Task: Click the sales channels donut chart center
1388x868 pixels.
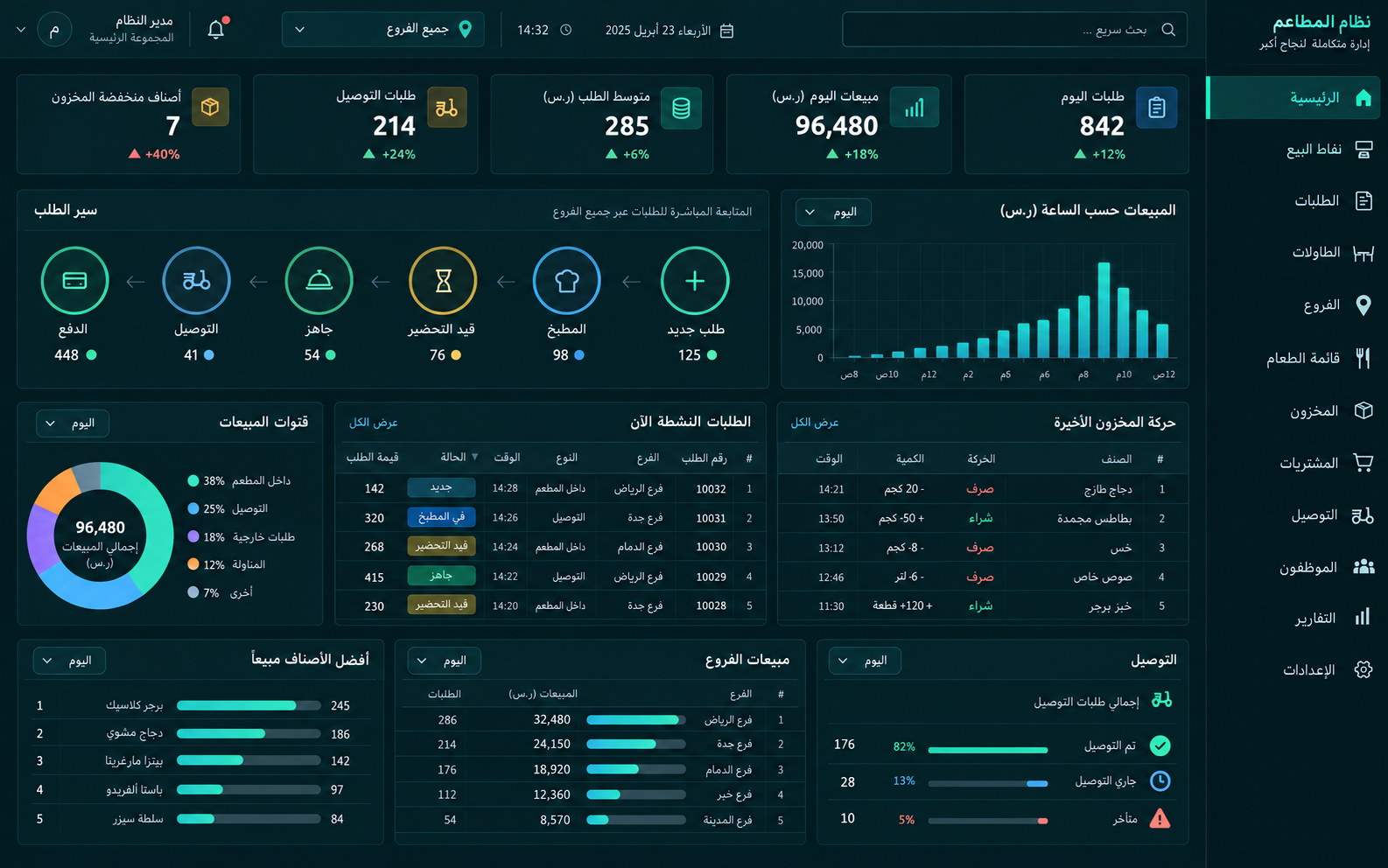Action: (x=100, y=536)
